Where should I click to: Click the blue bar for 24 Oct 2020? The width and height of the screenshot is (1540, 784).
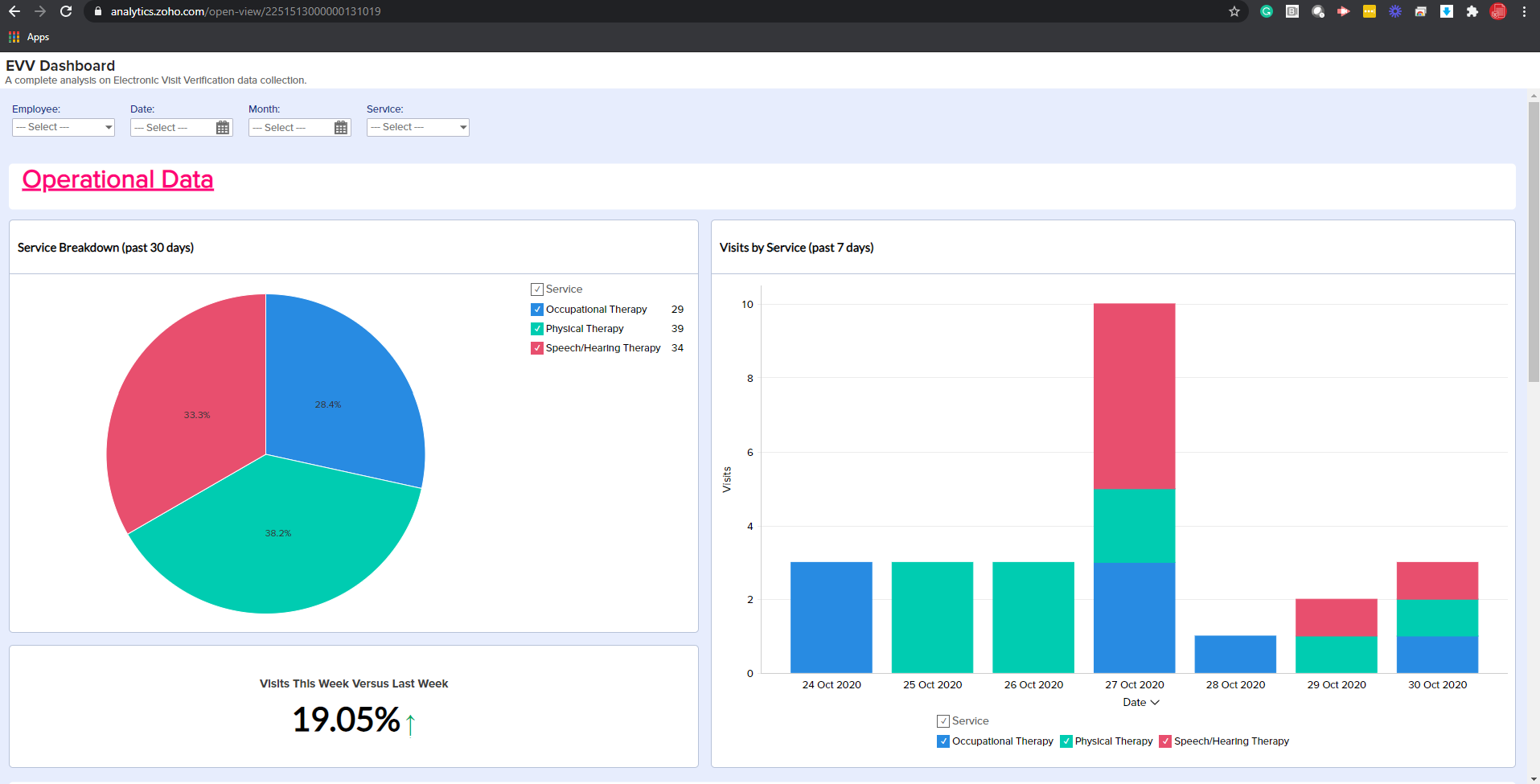tap(832, 618)
